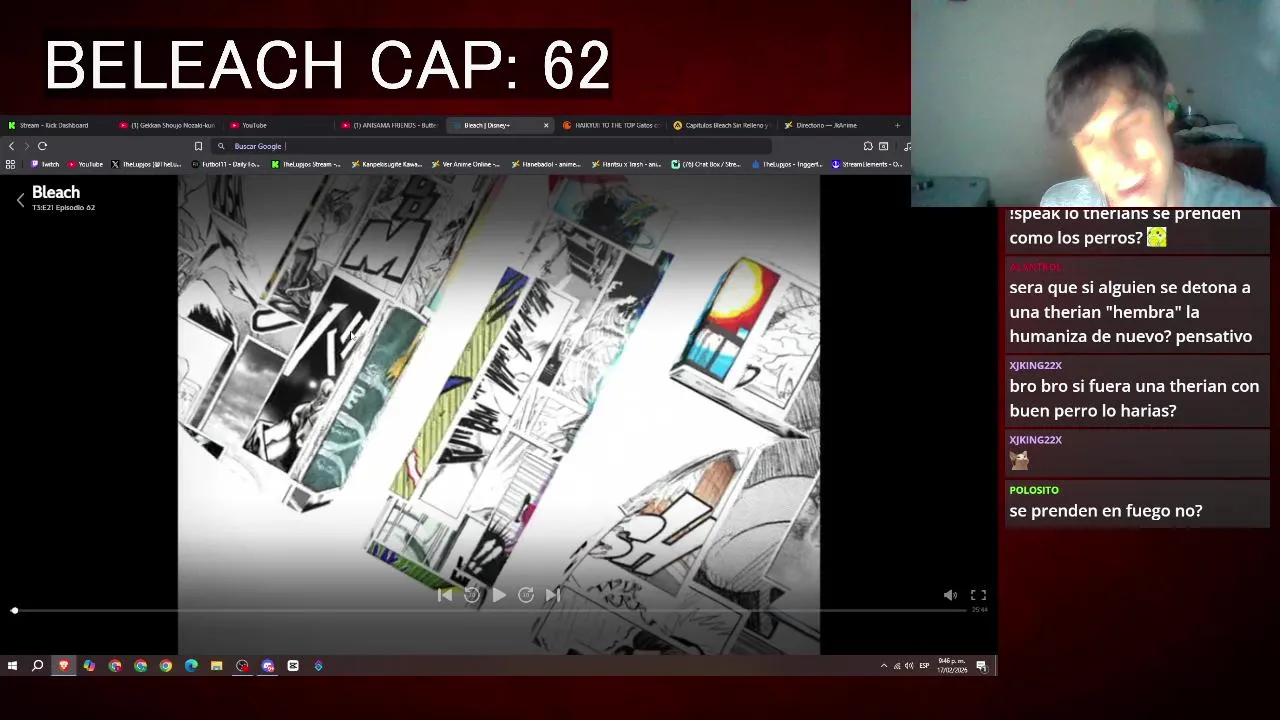Open network status tray icon

click(x=897, y=666)
